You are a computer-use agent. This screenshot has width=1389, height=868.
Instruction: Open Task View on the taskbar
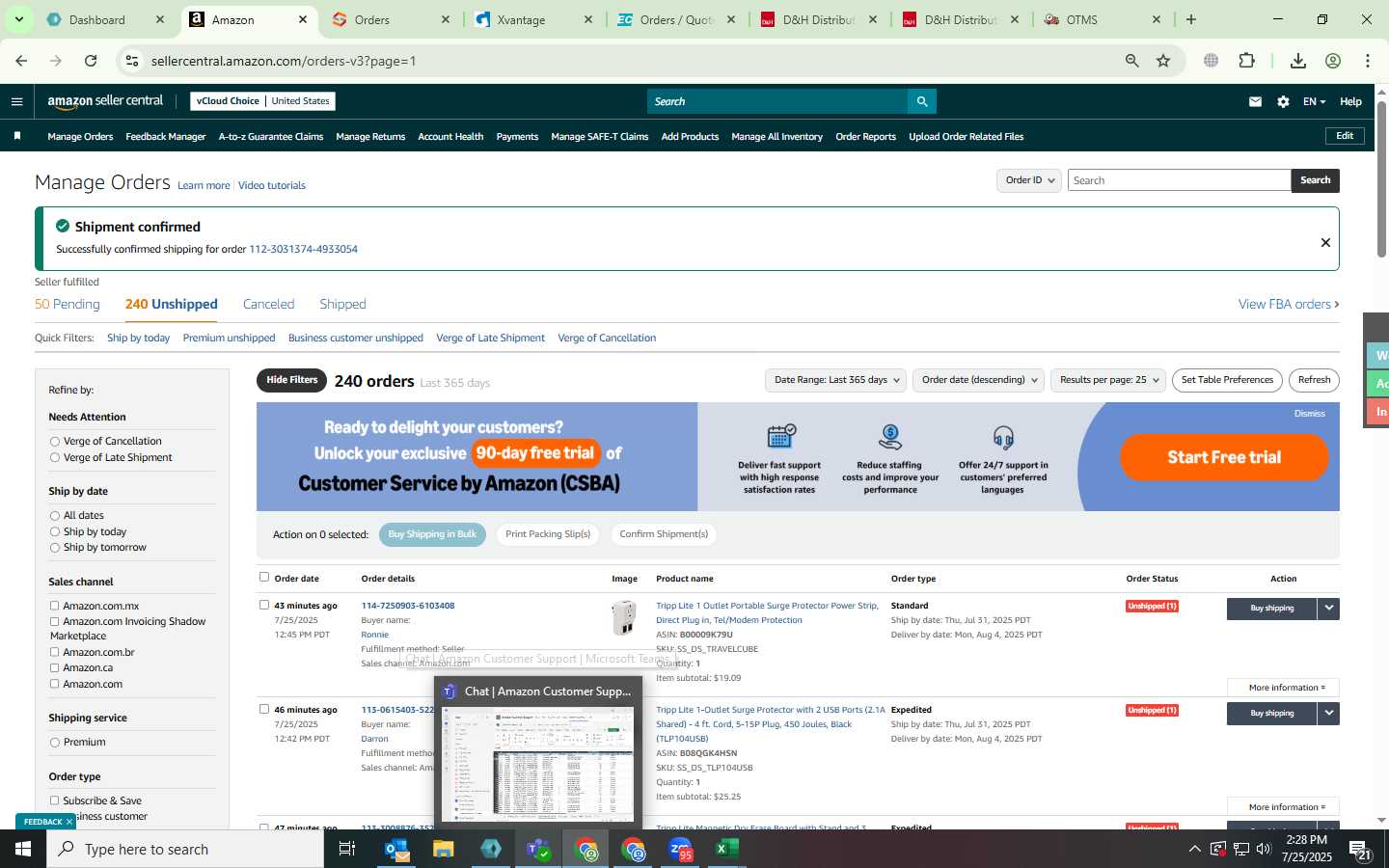(x=347, y=849)
